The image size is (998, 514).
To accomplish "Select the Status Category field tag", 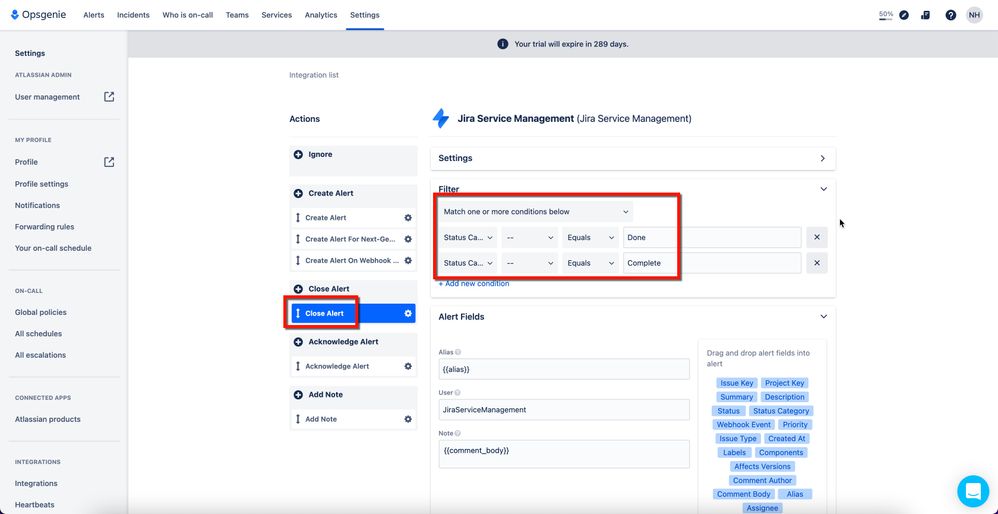I will point(780,411).
